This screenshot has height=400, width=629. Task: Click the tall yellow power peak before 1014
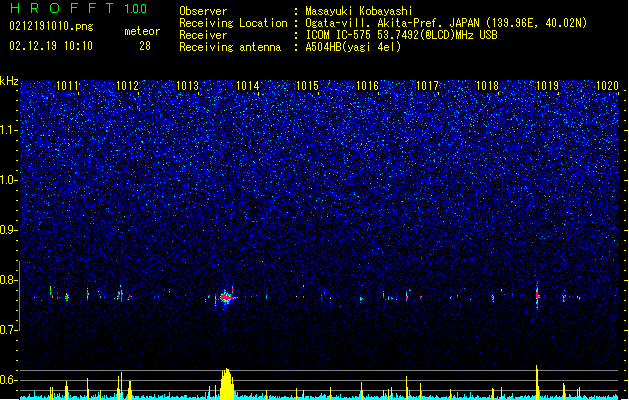click(227, 384)
